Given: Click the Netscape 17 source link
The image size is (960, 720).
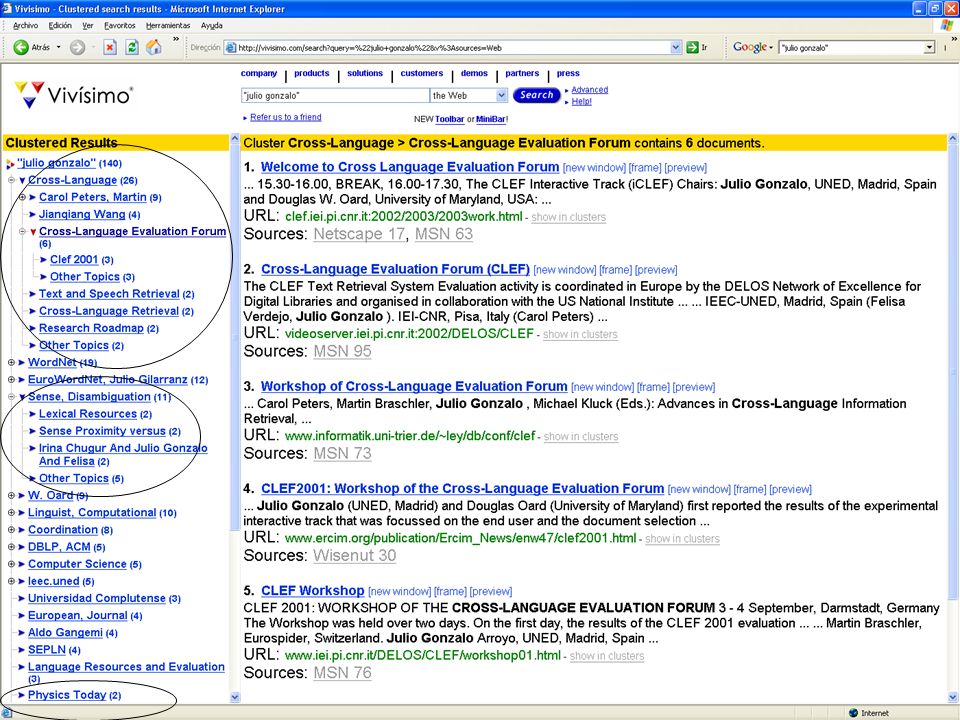Looking at the screenshot, I should tap(359, 234).
